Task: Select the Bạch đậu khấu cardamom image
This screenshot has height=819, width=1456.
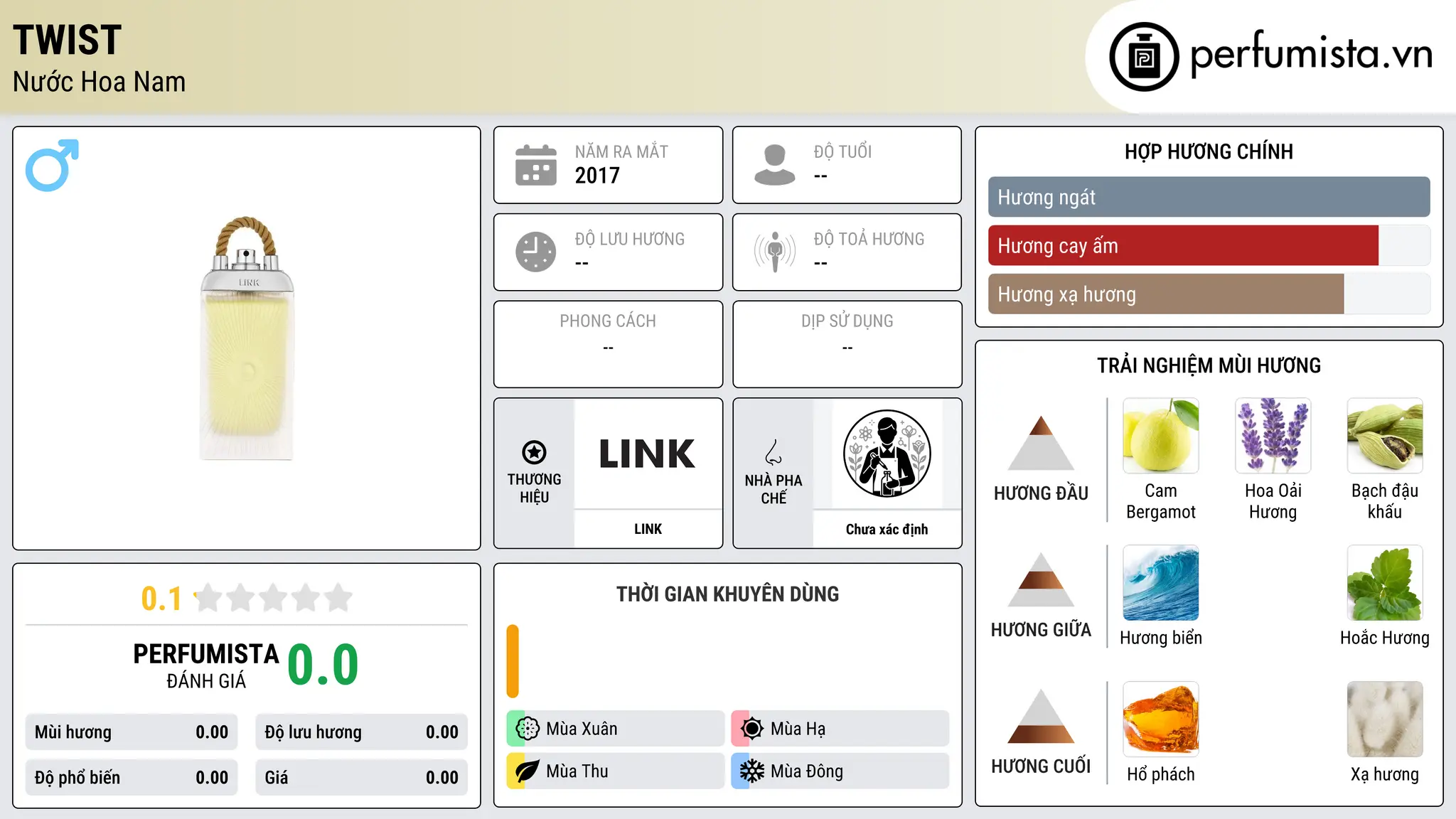Action: [x=1385, y=436]
